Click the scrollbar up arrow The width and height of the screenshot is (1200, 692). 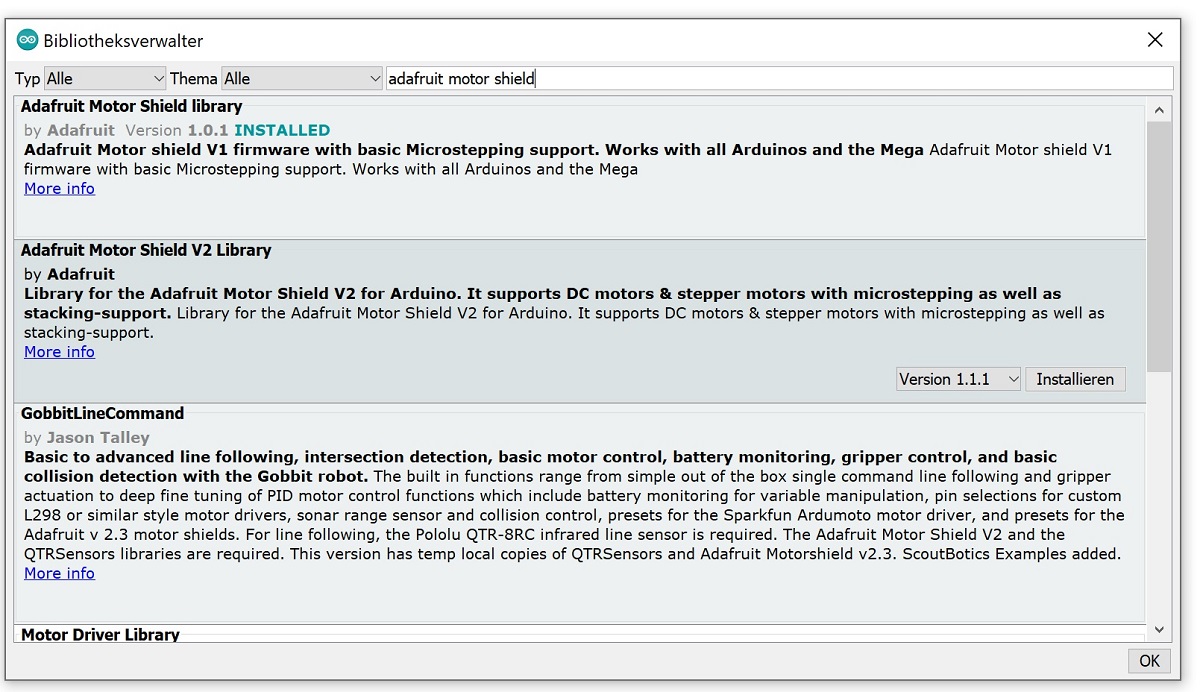tap(1159, 110)
